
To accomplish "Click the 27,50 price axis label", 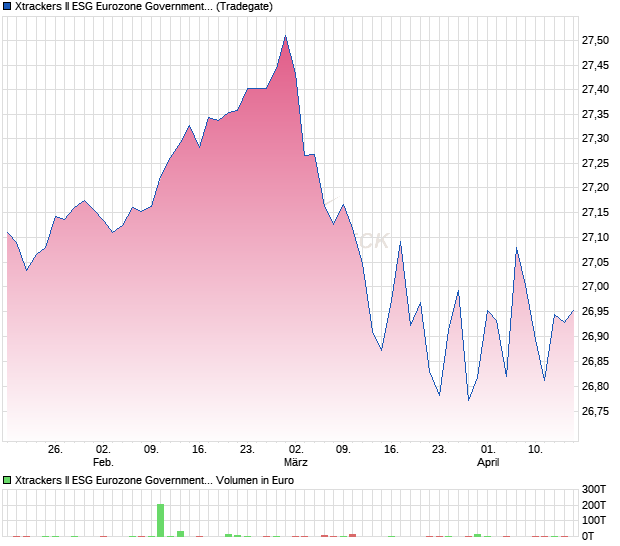I will point(595,40).
